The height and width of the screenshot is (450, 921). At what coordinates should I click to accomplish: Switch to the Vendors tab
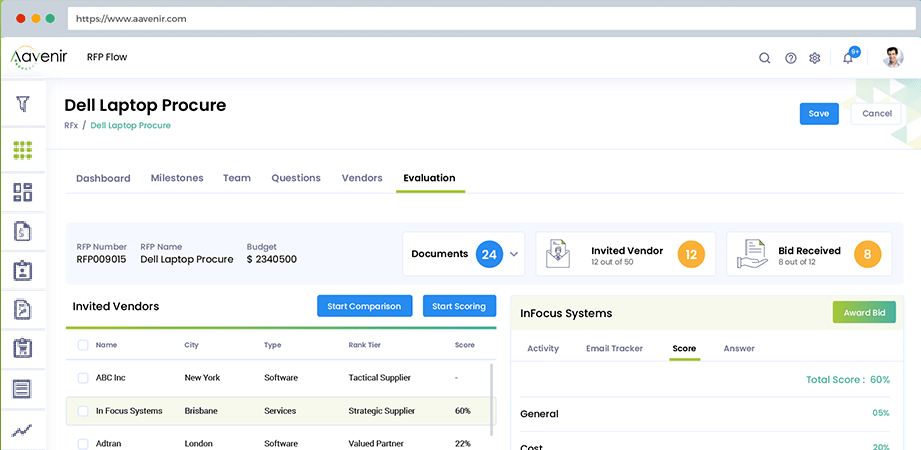(362, 177)
